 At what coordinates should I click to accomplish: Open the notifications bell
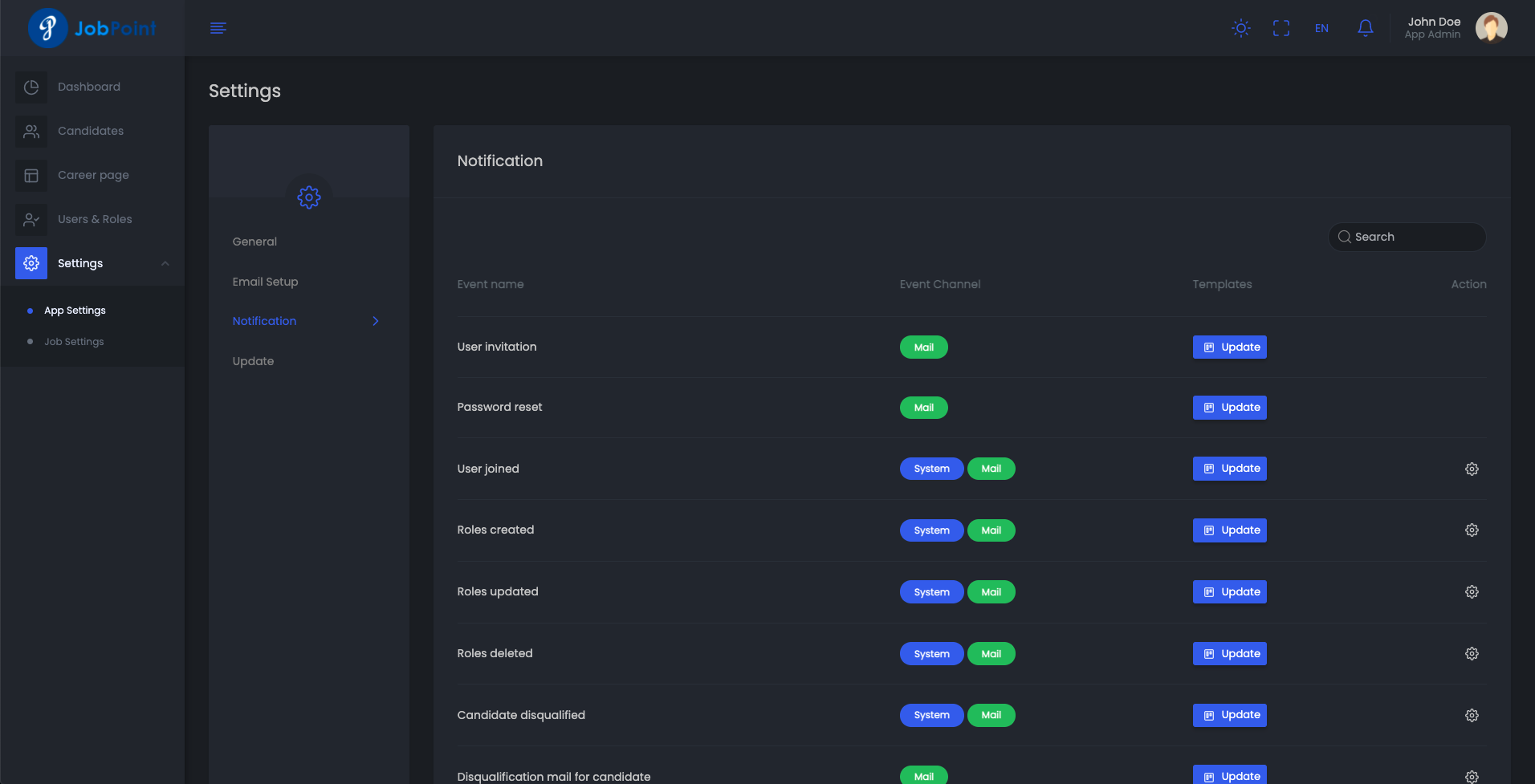click(x=1365, y=28)
